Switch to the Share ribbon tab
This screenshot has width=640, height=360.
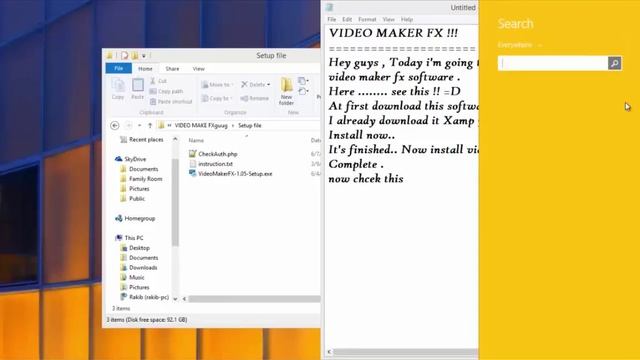click(172, 69)
